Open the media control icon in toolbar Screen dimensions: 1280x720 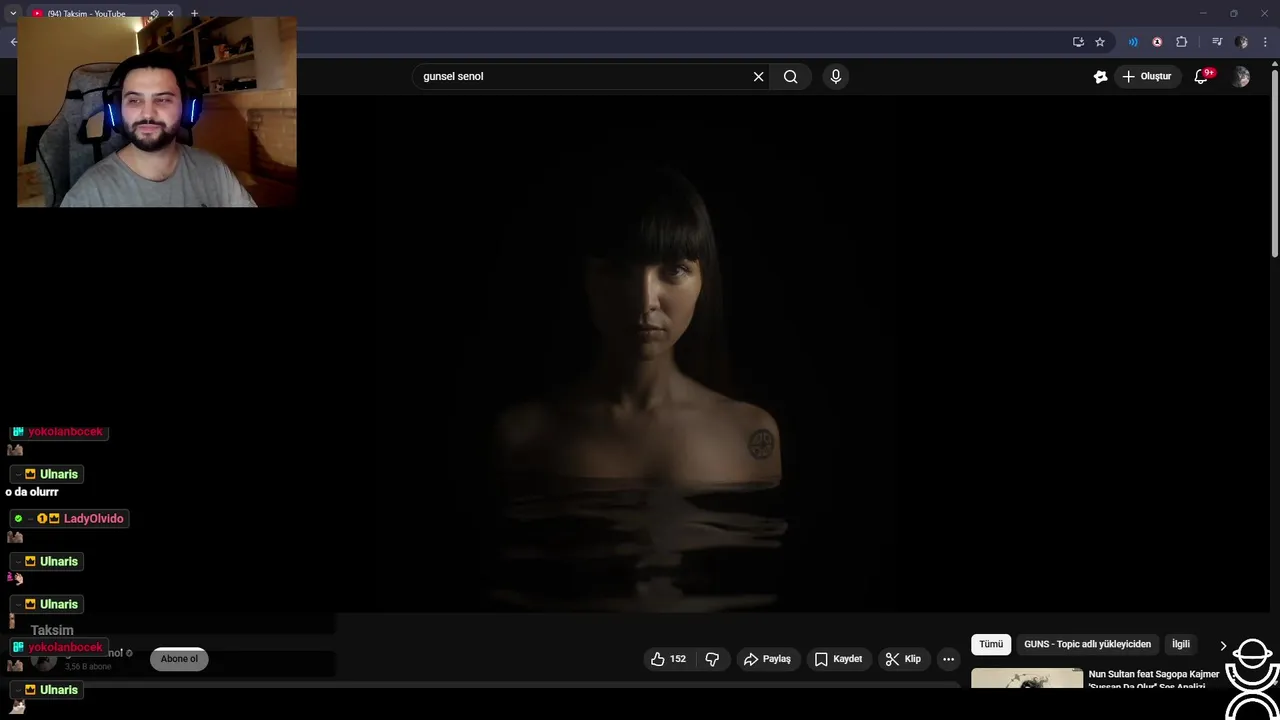pos(1217,42)
